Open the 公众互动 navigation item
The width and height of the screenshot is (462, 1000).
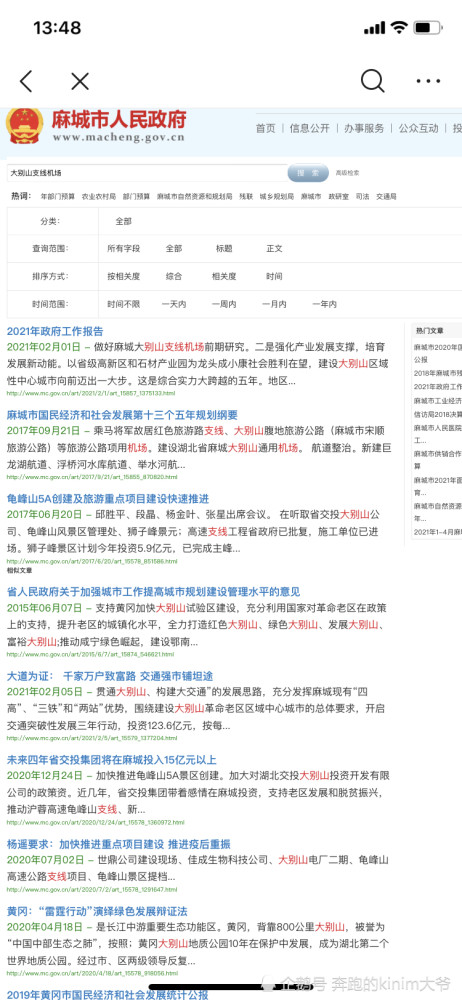[x=419, y=128]
